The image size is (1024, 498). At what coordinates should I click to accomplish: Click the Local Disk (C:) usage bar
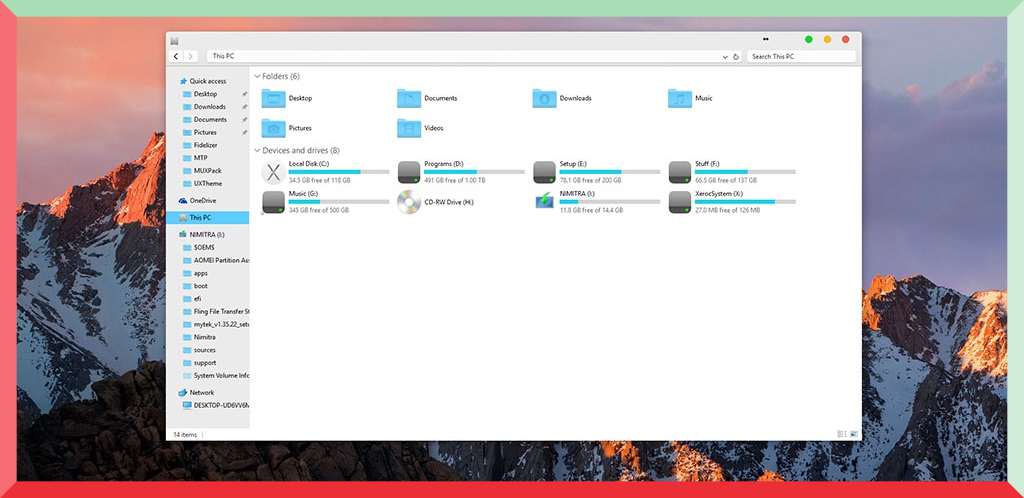pyautogui.click(x=339, y=172)
